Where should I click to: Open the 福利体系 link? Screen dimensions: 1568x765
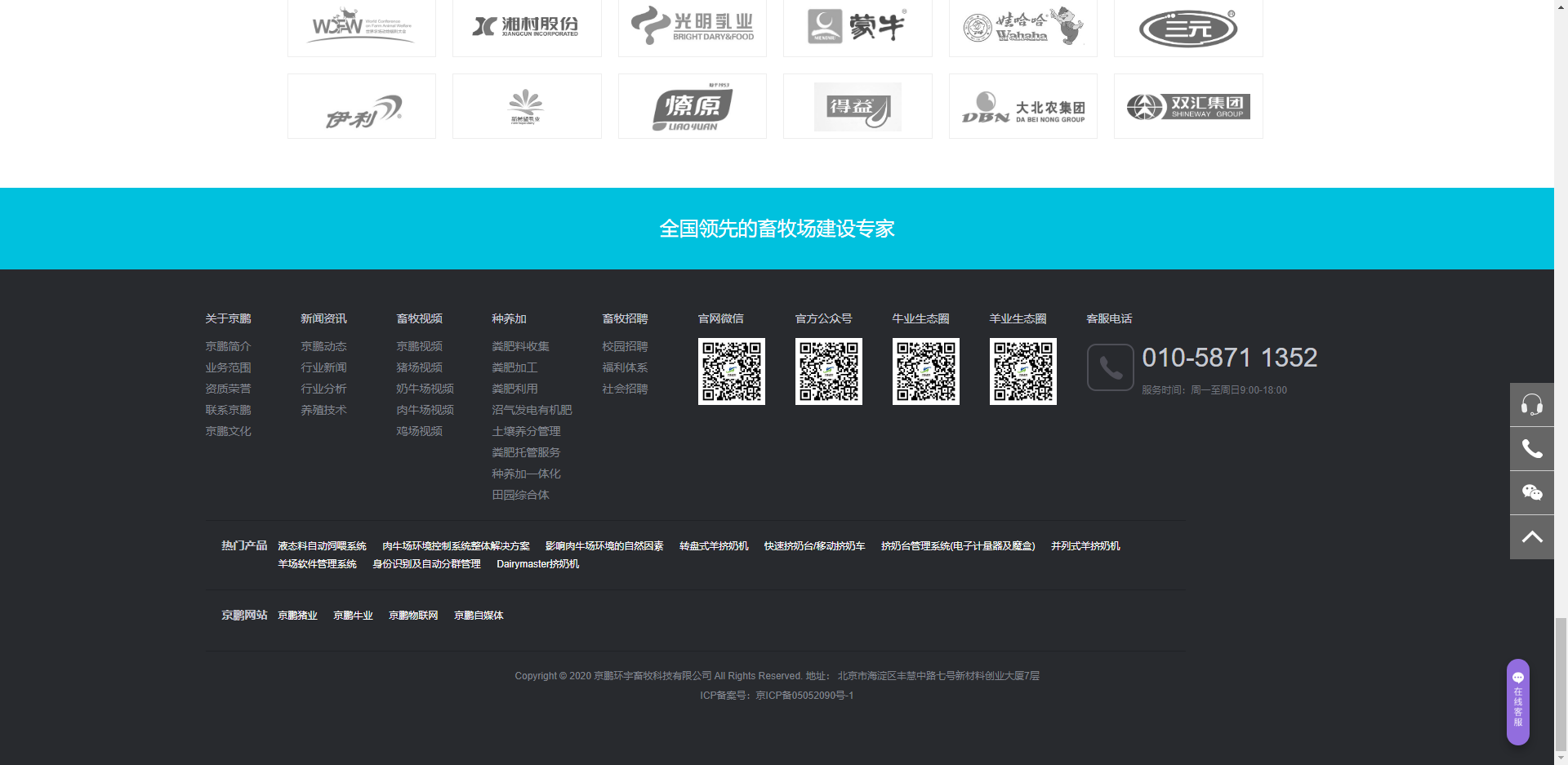pyautogui.click(x=625, y=367)
